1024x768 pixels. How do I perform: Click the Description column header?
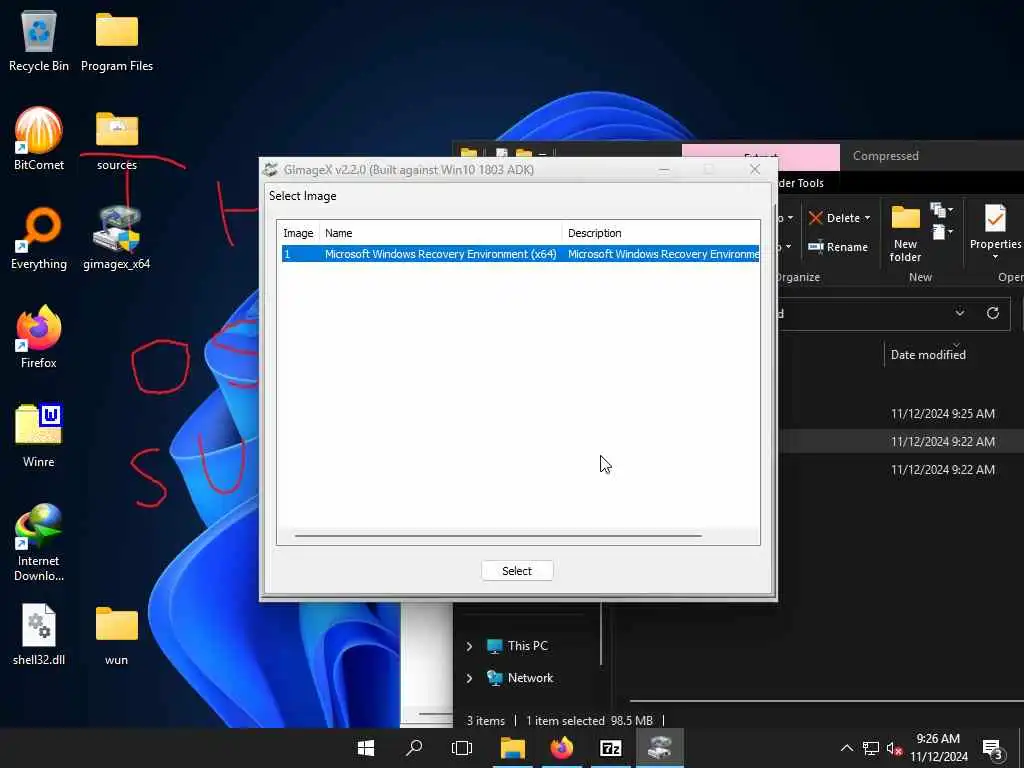point(661,233)
